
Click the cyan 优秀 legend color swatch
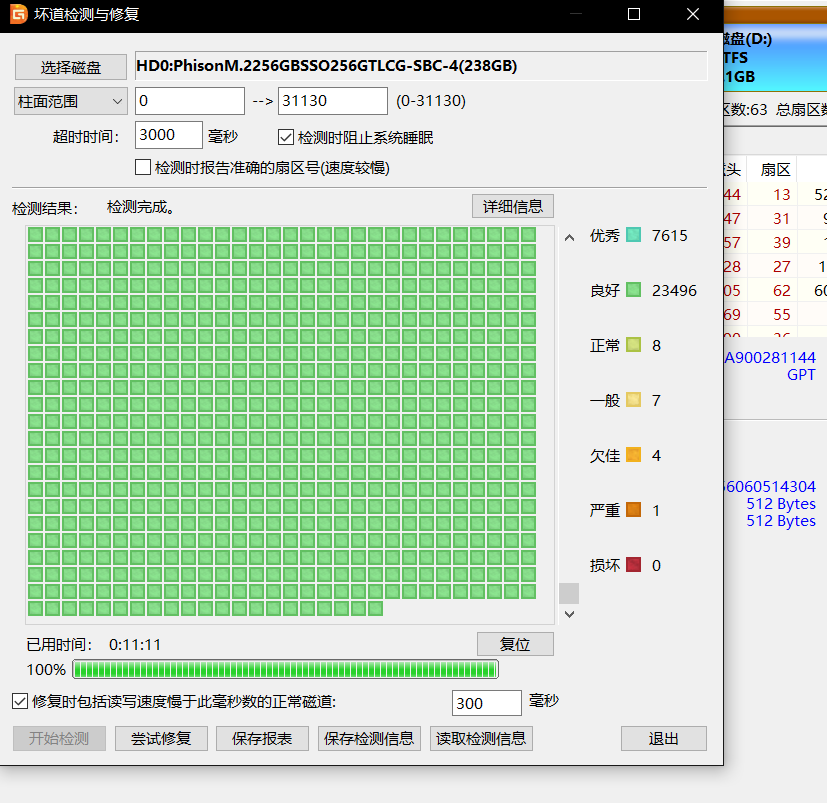[633, 236]
